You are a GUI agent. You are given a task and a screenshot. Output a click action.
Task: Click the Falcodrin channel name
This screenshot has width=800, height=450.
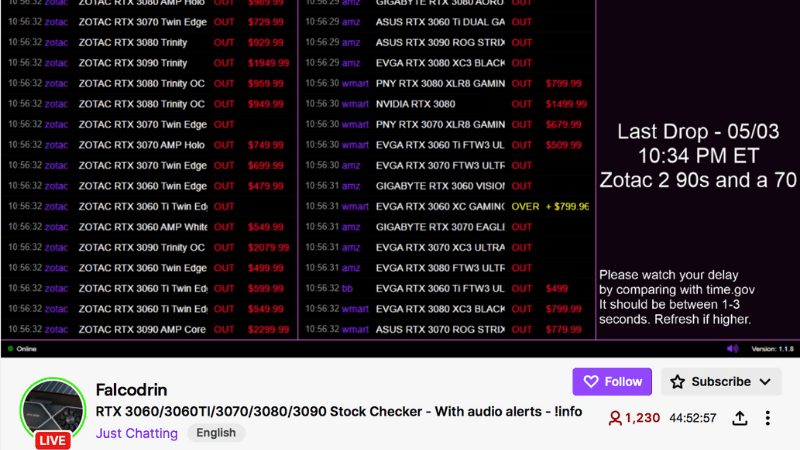131,389
